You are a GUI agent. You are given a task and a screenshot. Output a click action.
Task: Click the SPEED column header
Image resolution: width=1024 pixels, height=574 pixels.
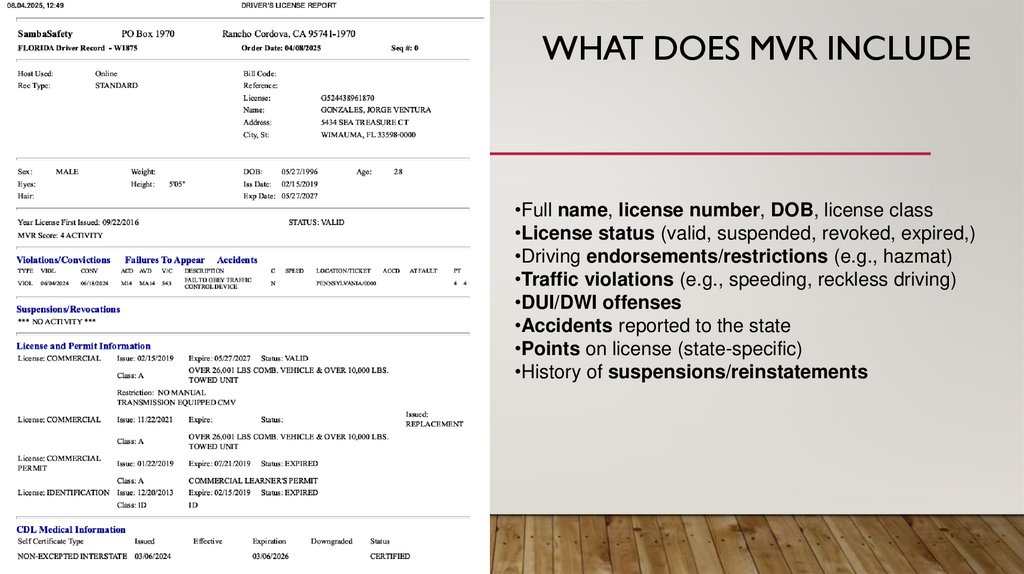pyautogui.click(x=295, y=270)
